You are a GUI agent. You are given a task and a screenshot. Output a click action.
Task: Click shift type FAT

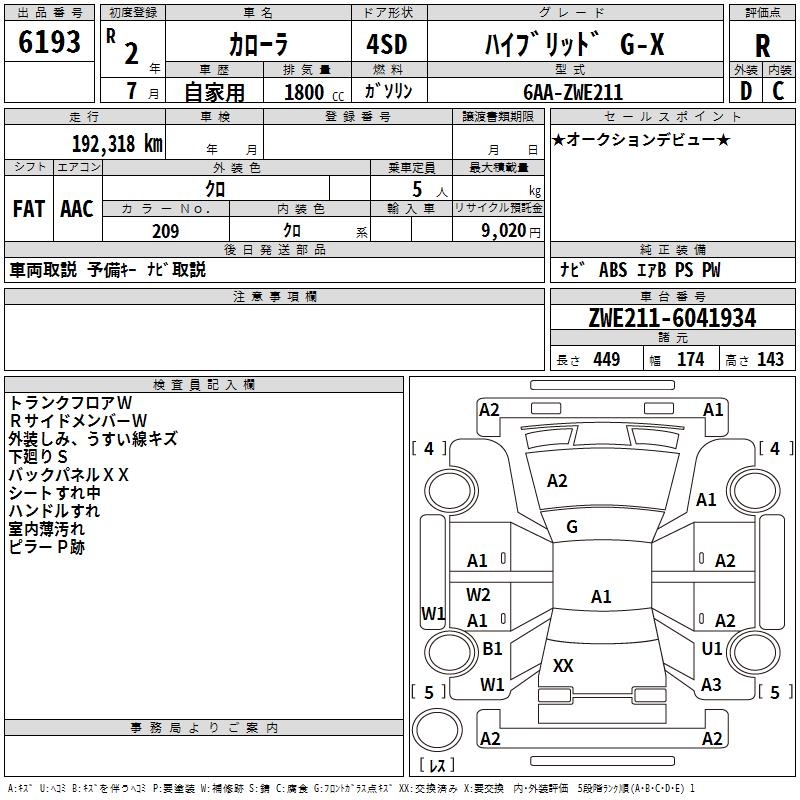coord(29,209)
